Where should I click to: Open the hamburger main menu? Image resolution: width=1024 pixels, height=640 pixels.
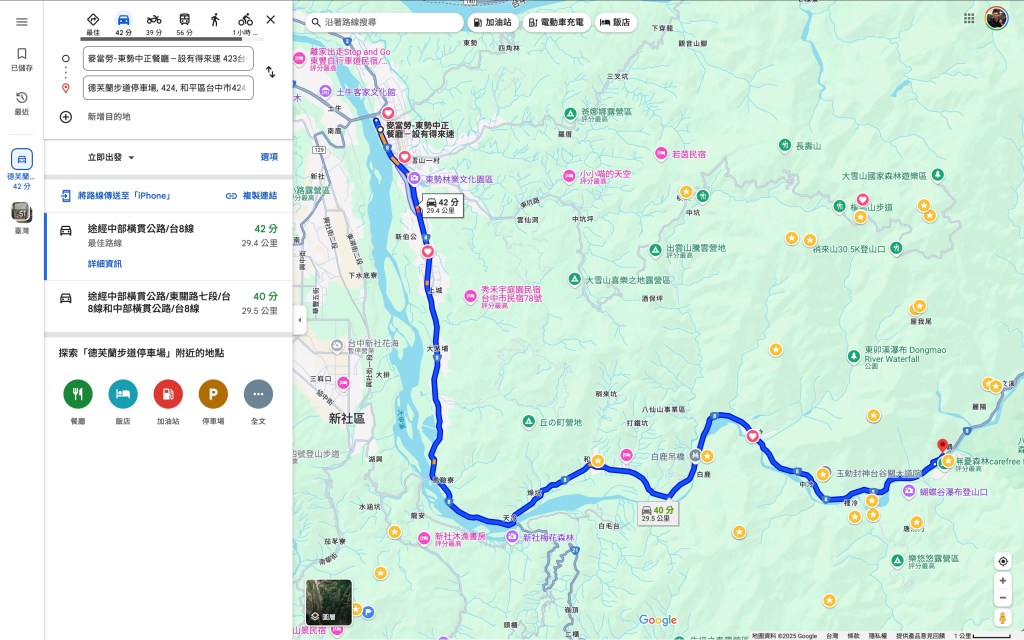pyautogui.click(x=21, y=21)
